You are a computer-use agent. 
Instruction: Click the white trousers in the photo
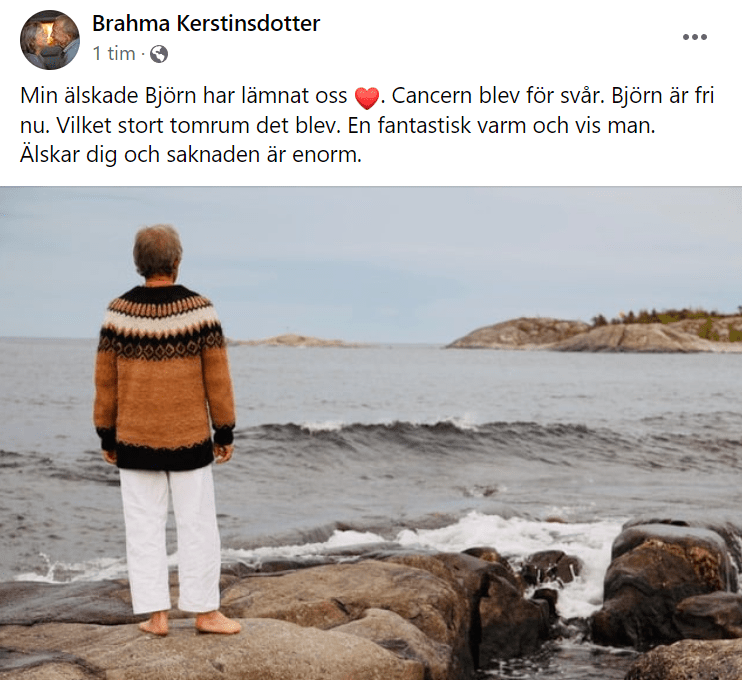169,539
